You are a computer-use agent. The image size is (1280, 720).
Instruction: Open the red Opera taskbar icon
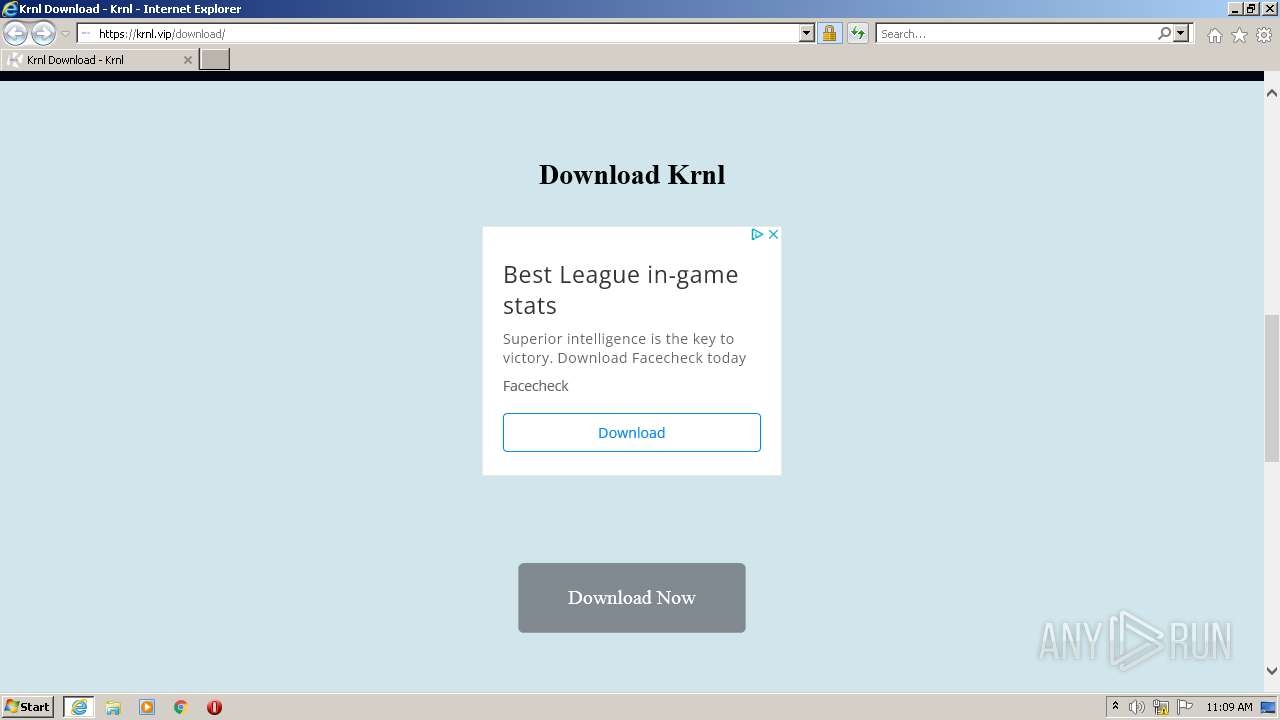[x=214, y=707]
